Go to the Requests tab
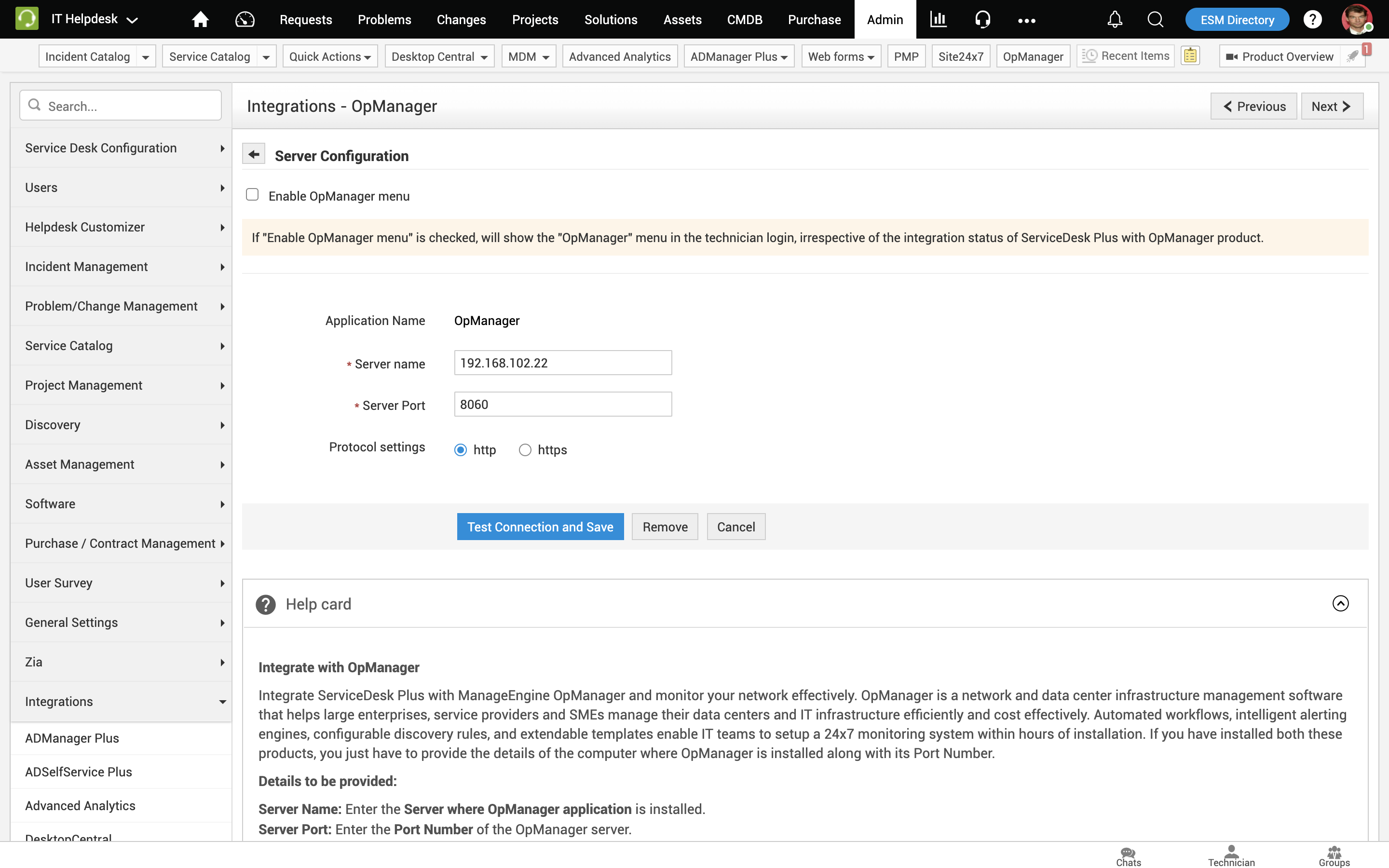The image size is (1389, 868). 305,19
